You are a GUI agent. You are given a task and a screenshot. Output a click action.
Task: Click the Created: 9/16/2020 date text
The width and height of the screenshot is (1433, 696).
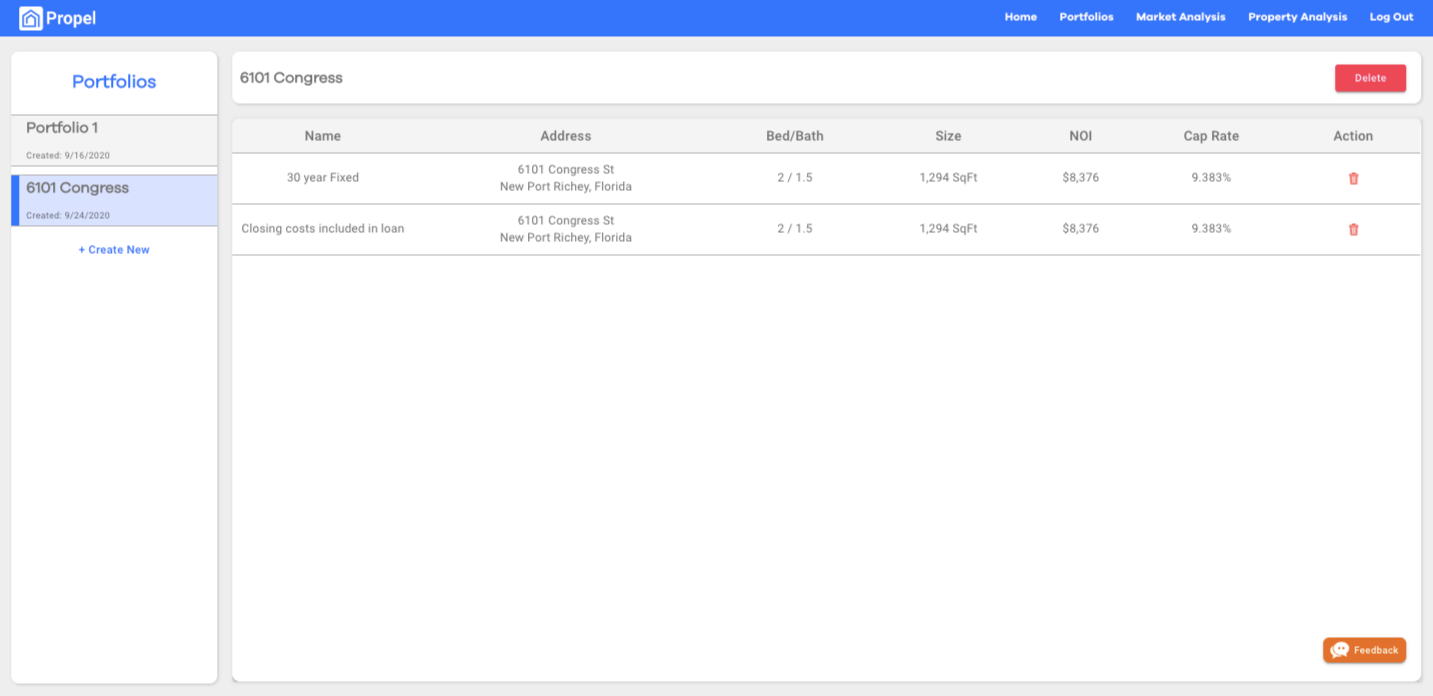pos(68,156)
